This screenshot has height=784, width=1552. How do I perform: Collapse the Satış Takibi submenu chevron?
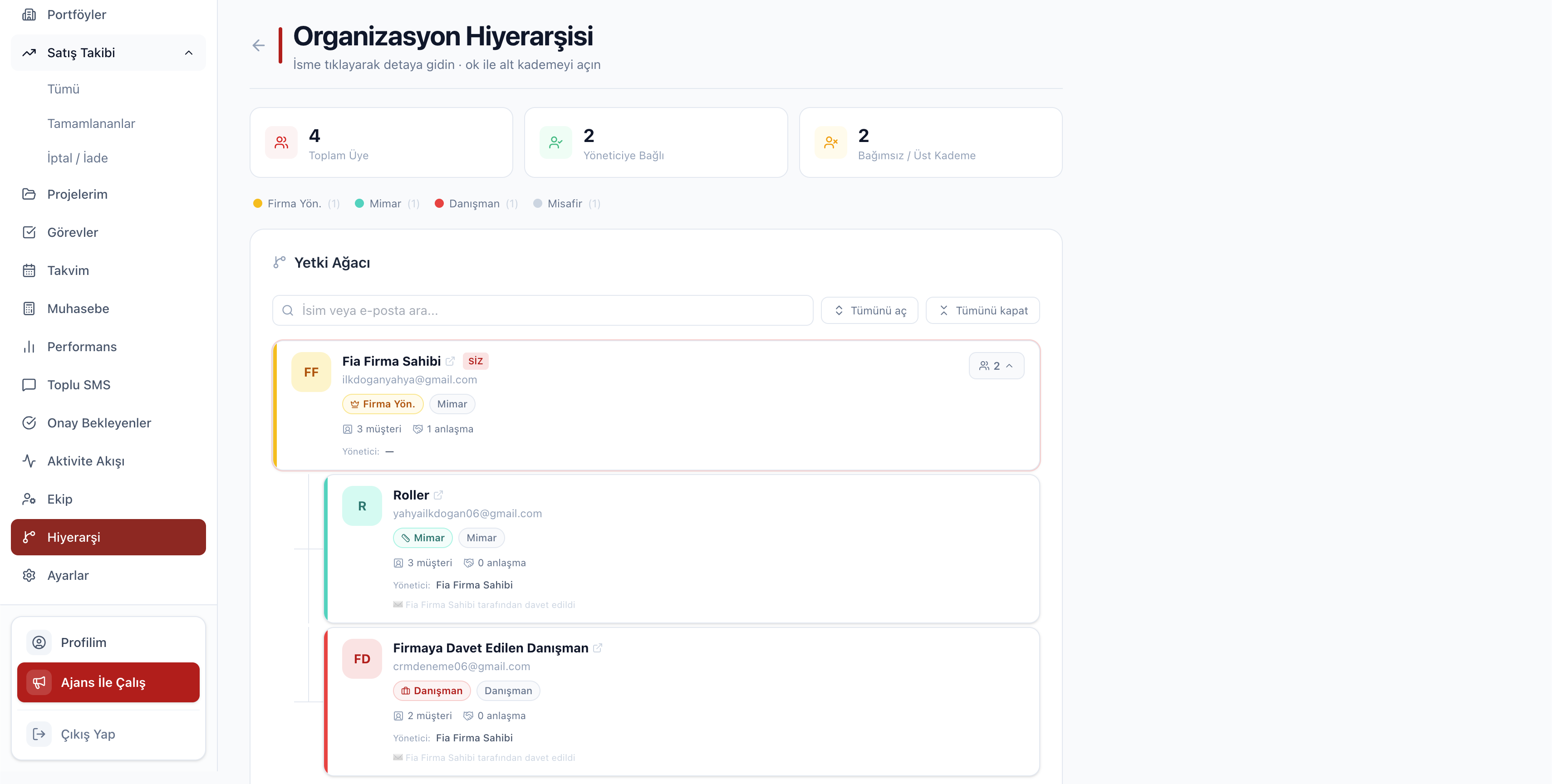point(189,52)
